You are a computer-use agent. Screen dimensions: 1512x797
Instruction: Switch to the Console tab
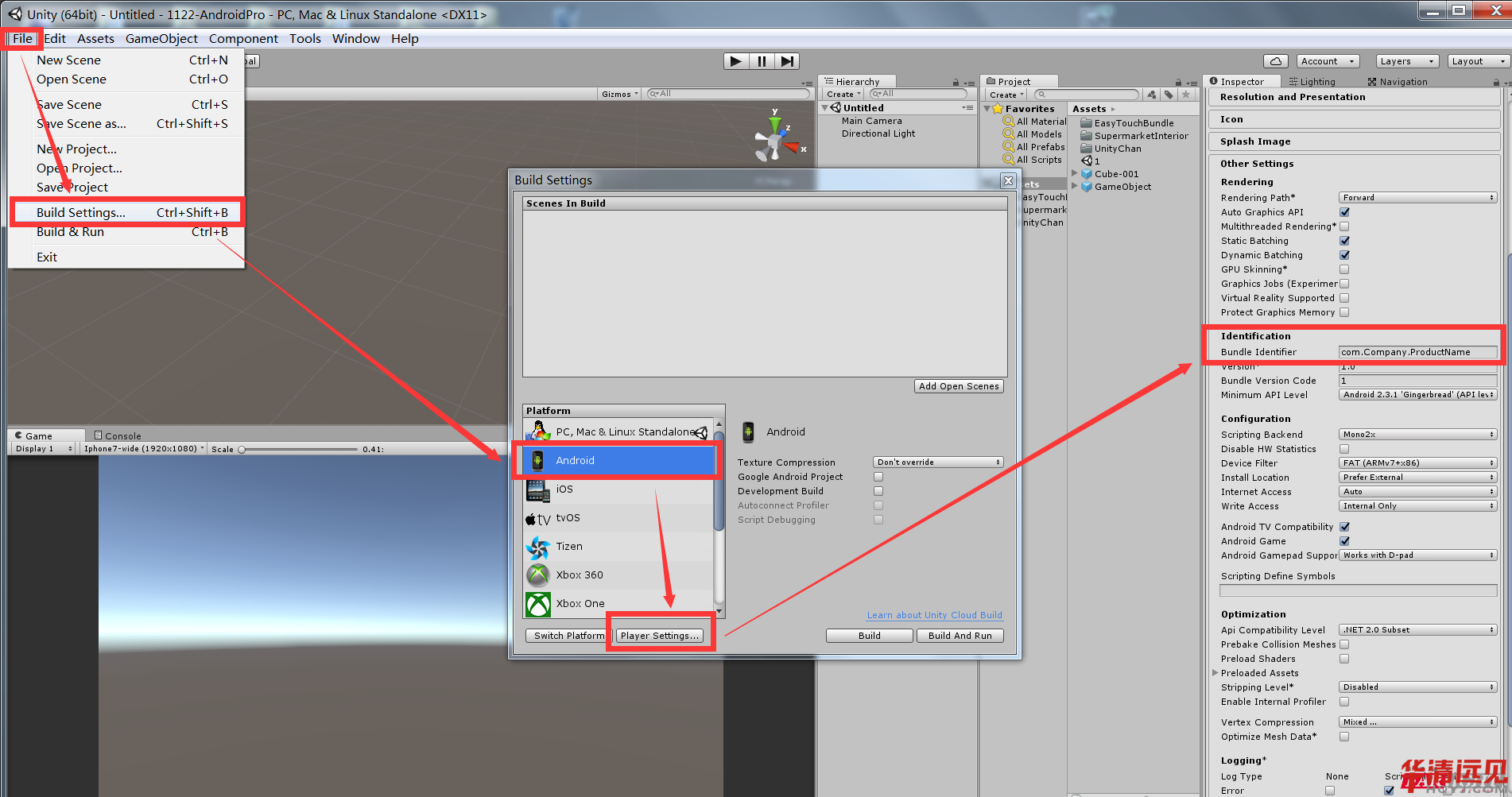click(x=118, y=435)
